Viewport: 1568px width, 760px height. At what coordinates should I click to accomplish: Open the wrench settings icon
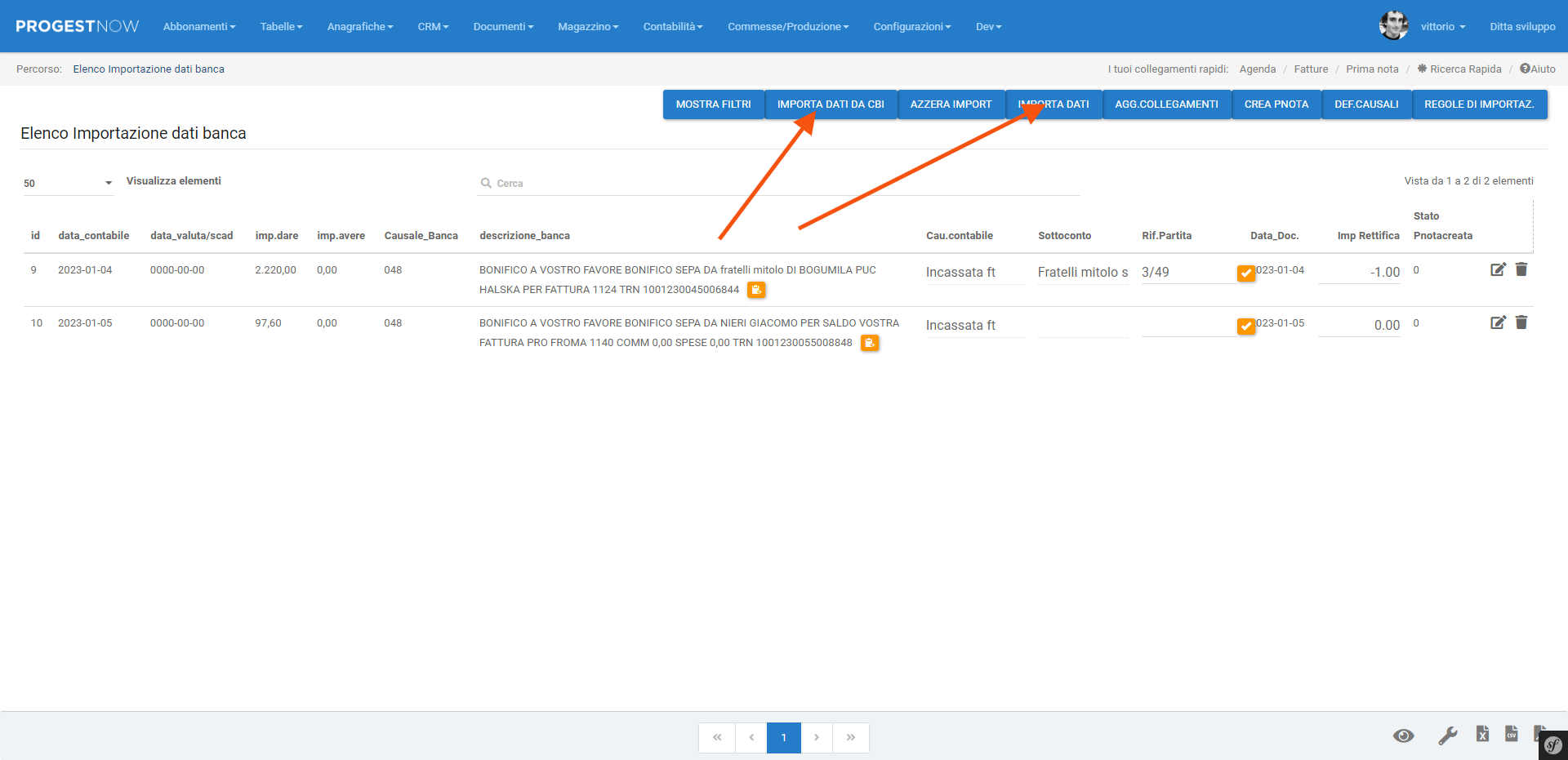pyautogui.click(x=1448, y=736)
